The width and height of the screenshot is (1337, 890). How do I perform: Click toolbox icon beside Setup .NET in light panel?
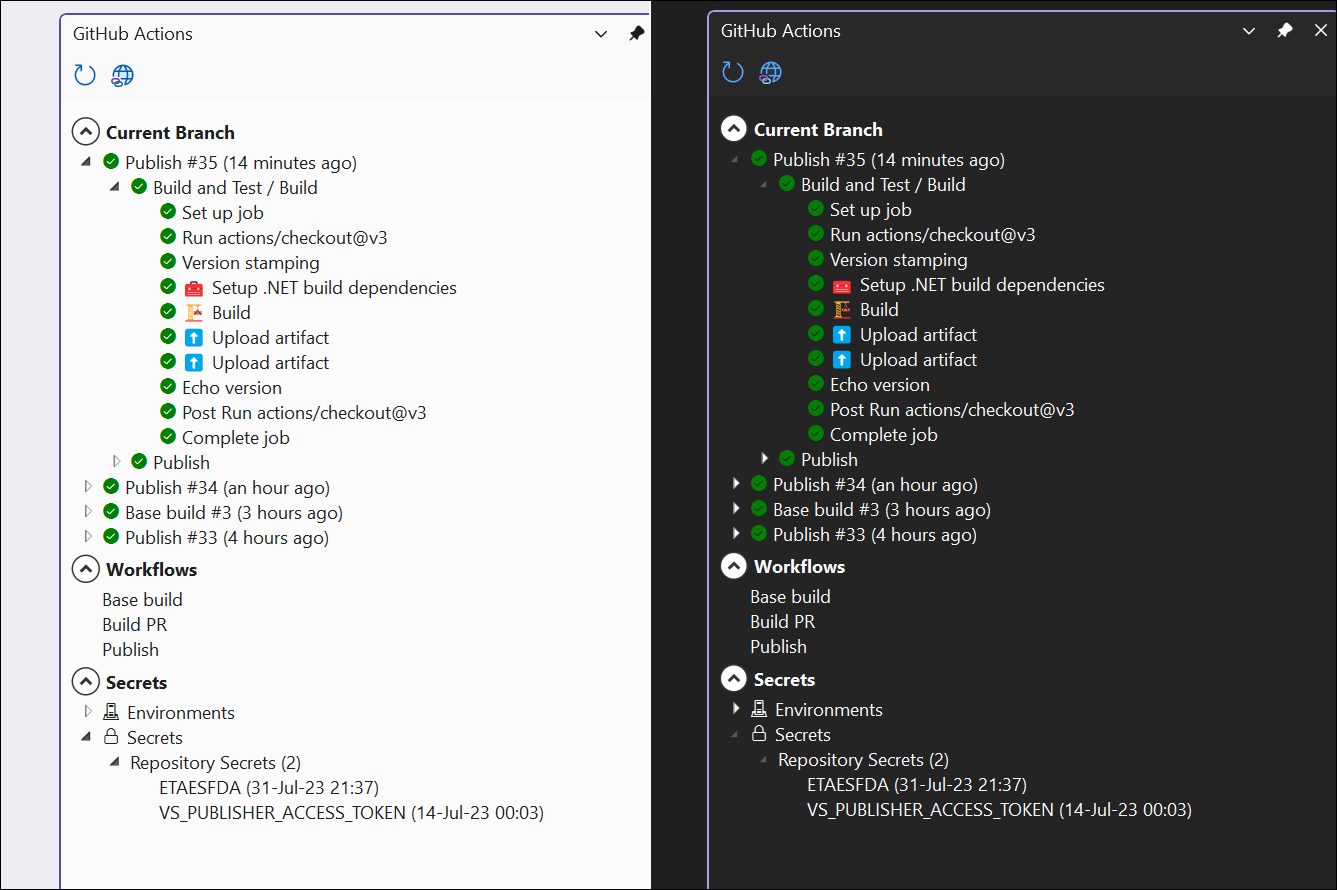coord(194,288)
